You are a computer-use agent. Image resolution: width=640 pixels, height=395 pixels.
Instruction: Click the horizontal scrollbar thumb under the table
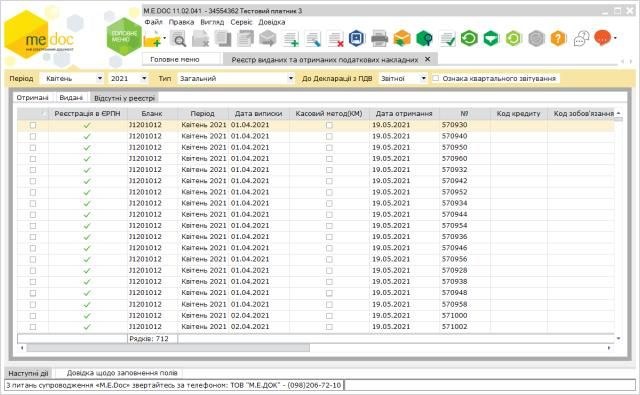pos(168,348)
